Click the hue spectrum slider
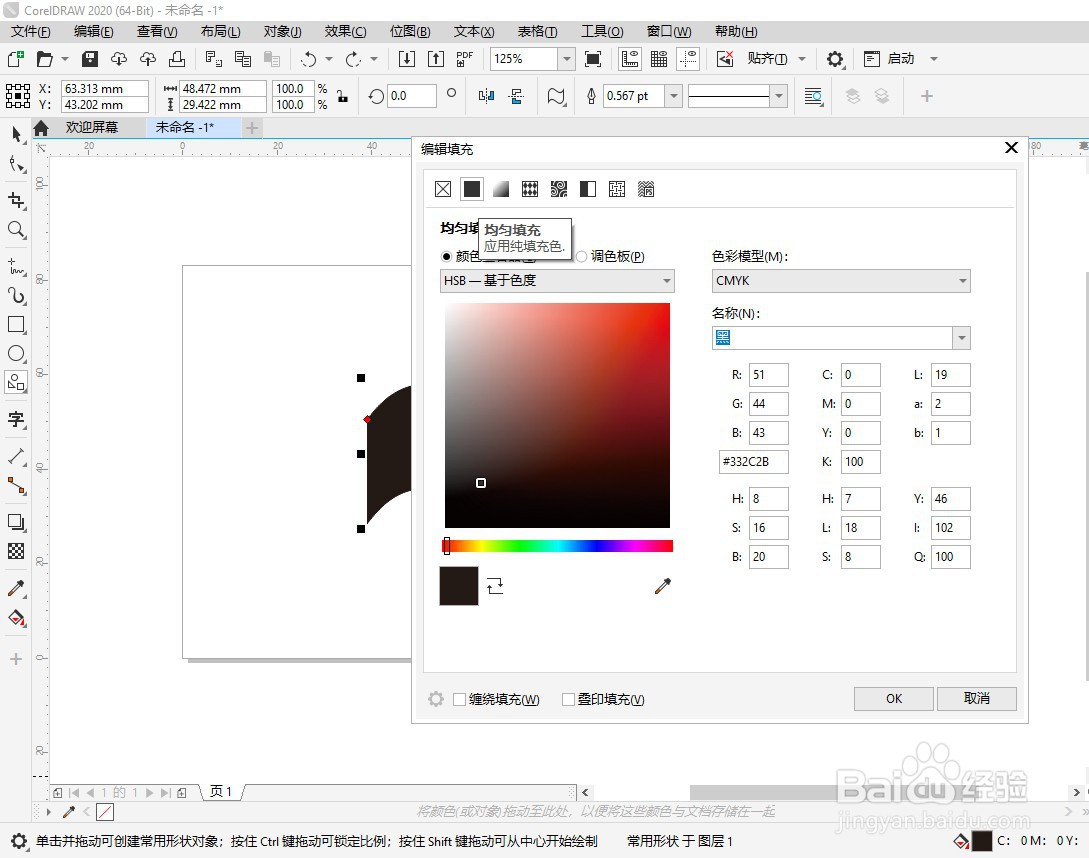 click(x=558, y=546)
